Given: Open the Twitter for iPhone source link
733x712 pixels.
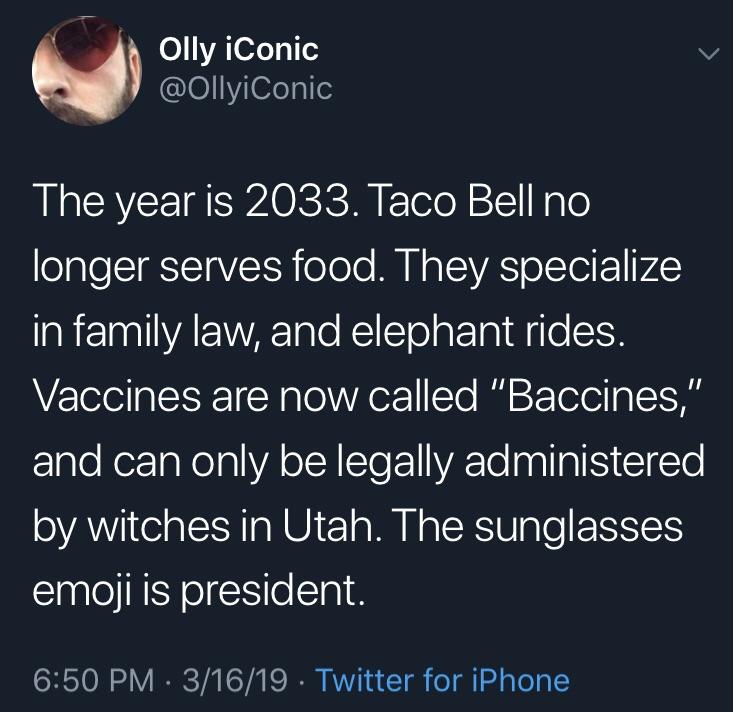Looking at the screenshot, I should 442,681.
